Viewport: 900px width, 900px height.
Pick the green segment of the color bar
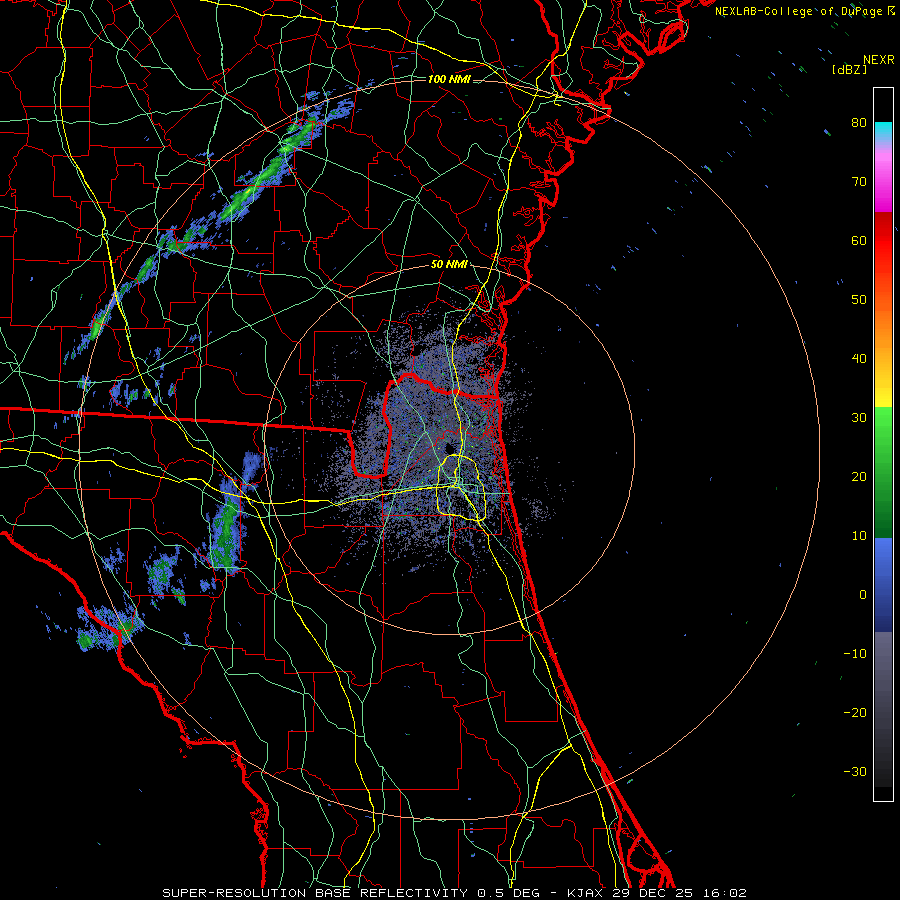tap(883, 472)
